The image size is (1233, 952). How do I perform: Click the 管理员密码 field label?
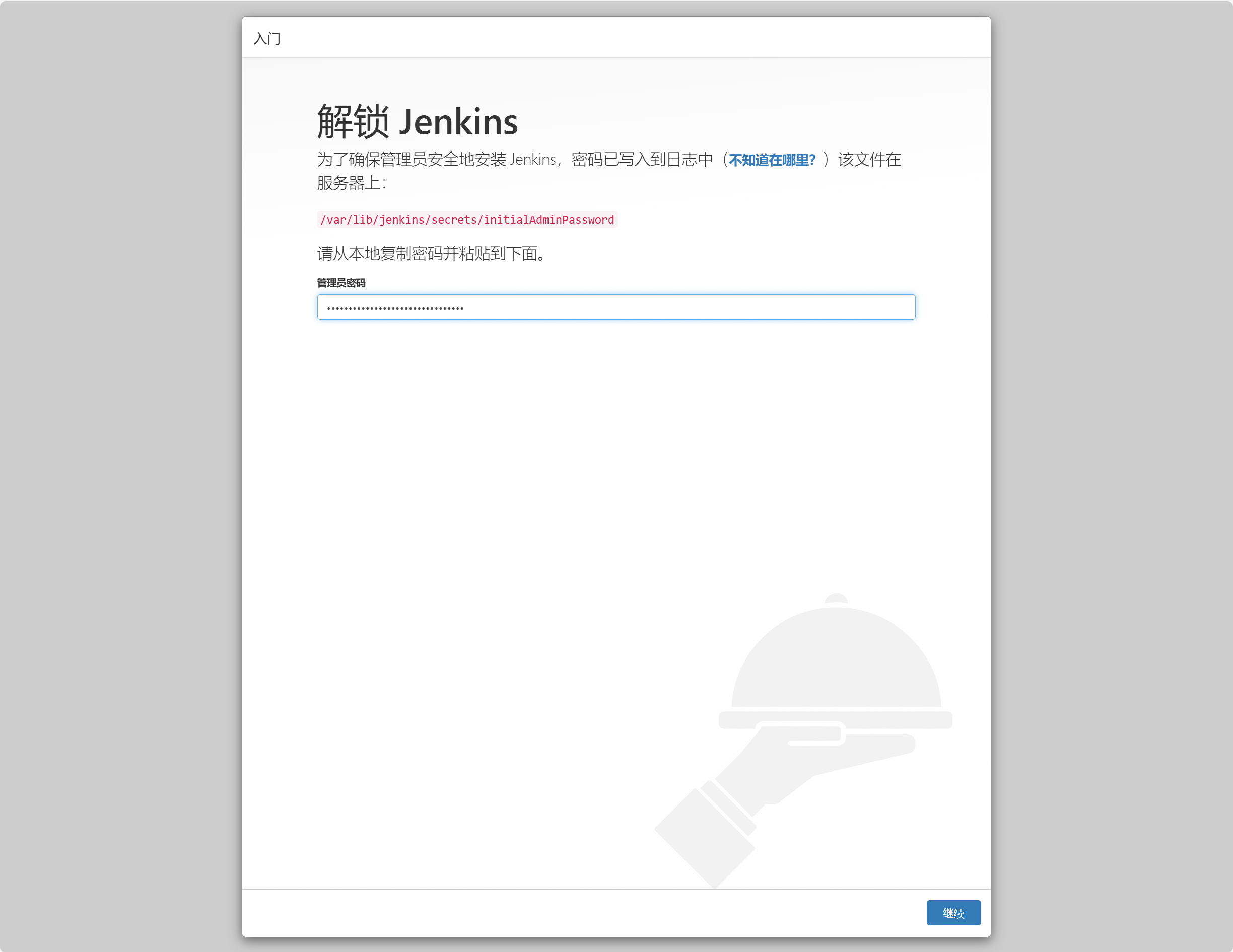tap(341, 283)
